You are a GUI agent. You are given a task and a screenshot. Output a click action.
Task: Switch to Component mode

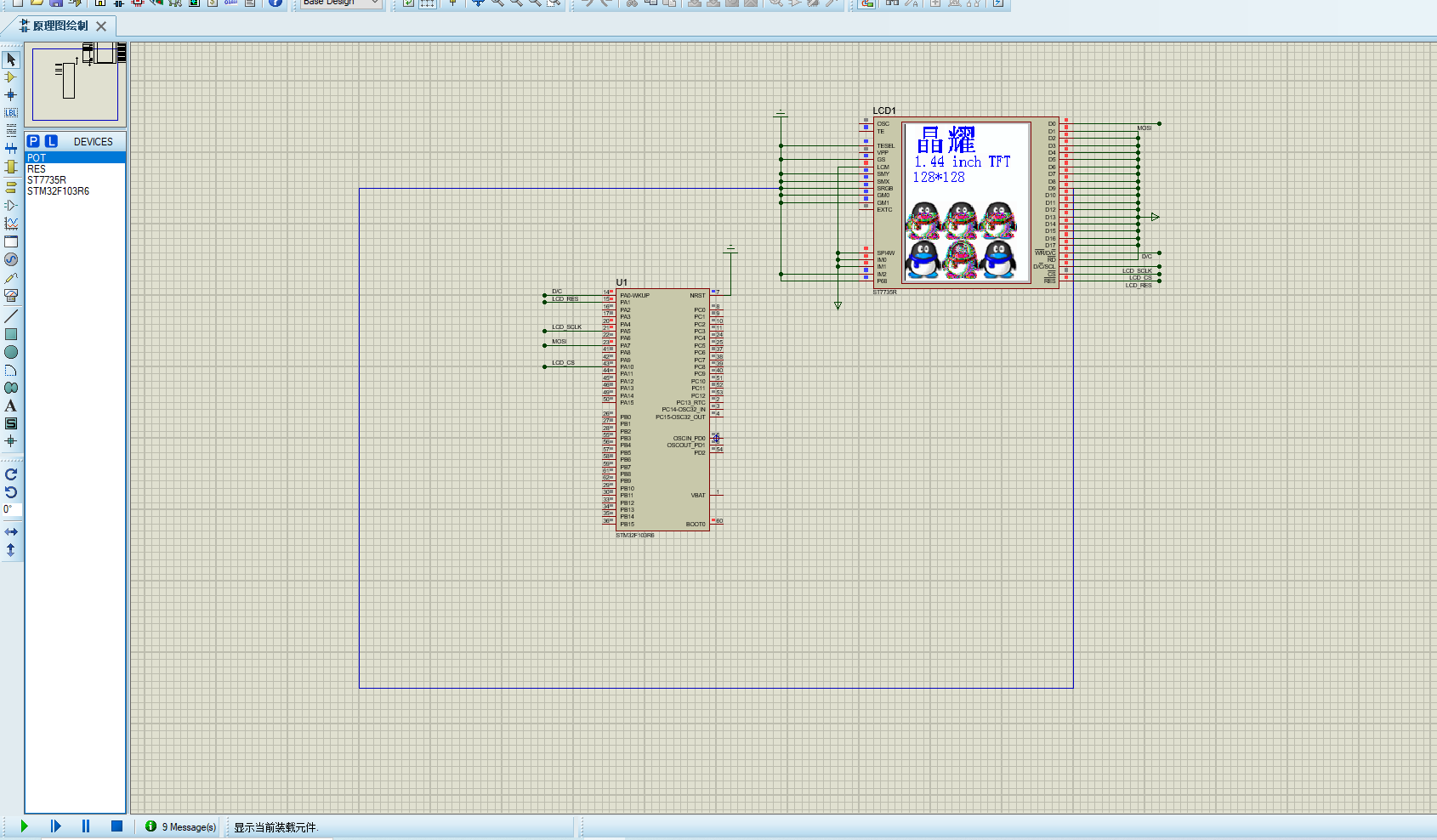pyautogui.click(x=11, y=77)
